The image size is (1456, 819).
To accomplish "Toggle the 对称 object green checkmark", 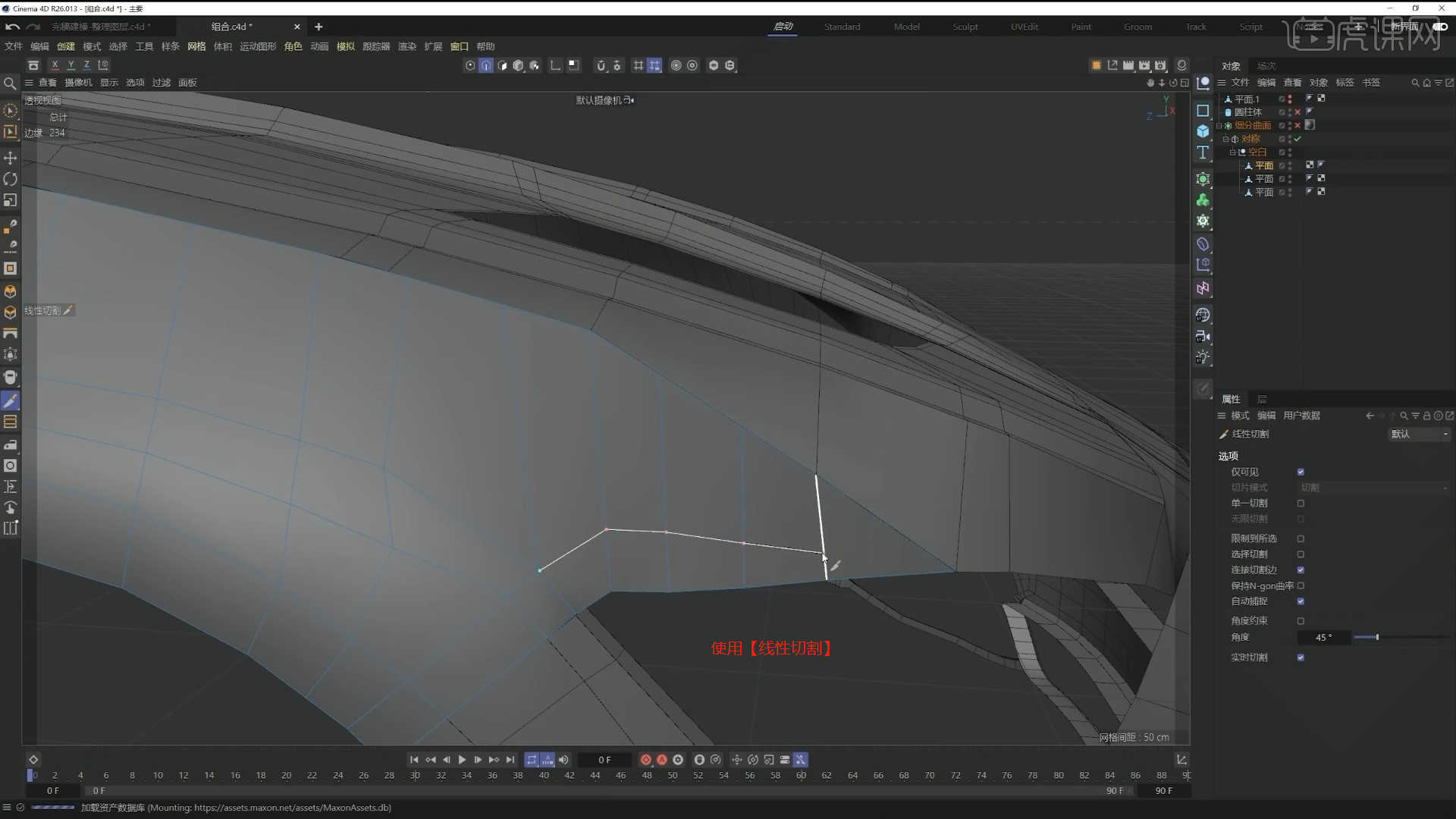I will tap(1298, 139).
